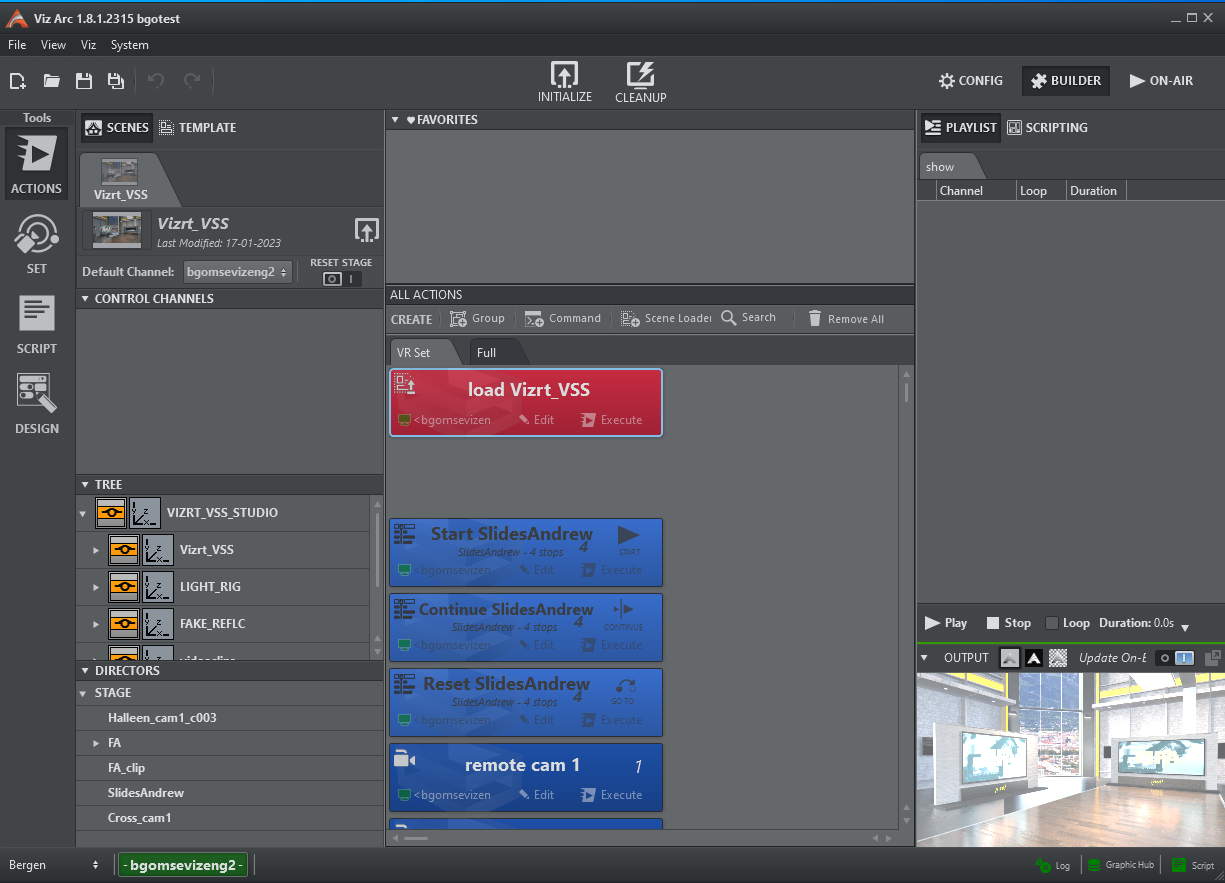Click the Cleanup icon
1225x883 pixels.
[640, 75]
